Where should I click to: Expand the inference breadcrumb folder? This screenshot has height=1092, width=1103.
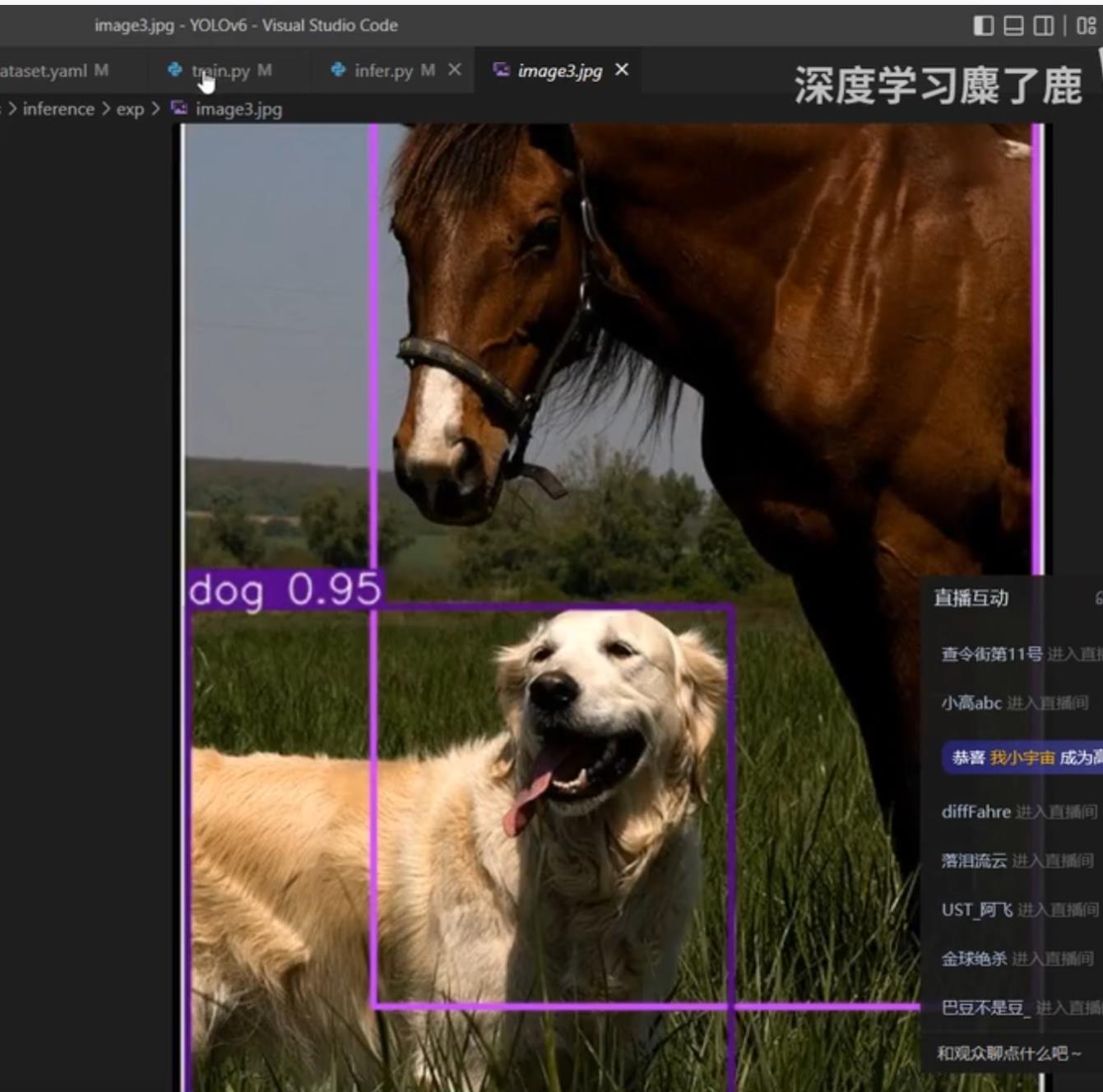click(58, 109)
